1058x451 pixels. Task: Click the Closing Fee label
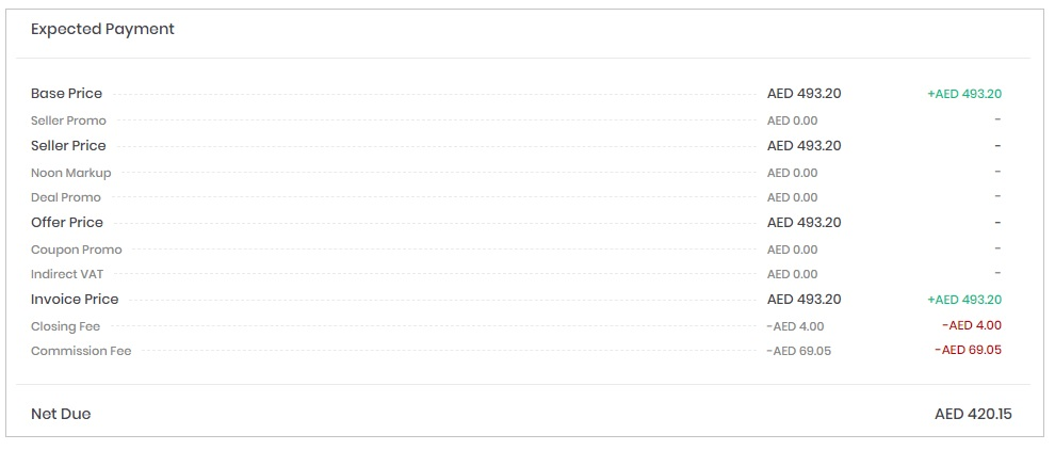pyautogui.click(x=65, y=326)
